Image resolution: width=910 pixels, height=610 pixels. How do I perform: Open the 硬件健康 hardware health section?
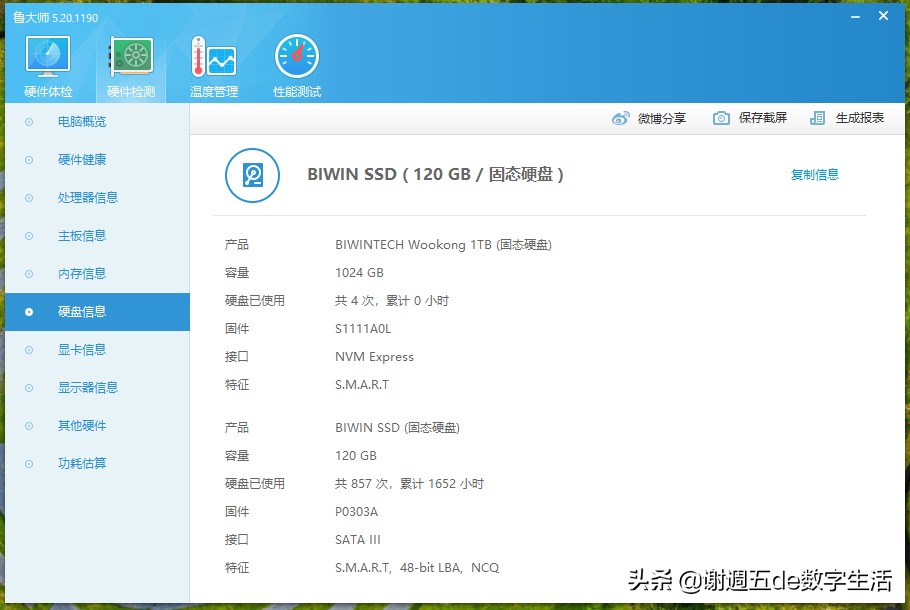coord(80,159)
